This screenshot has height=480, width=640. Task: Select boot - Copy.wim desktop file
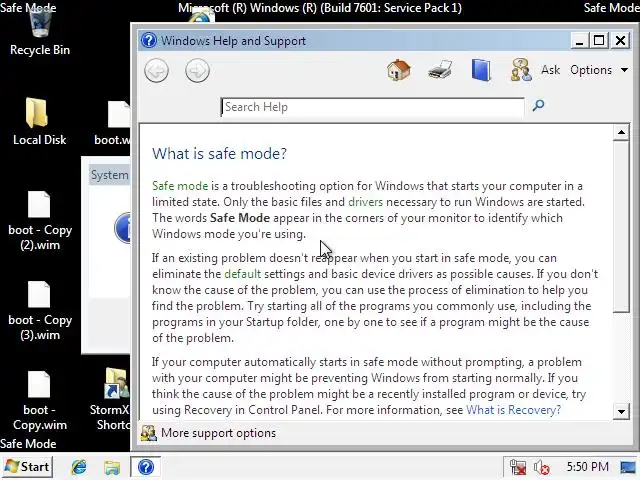point(40,401)
